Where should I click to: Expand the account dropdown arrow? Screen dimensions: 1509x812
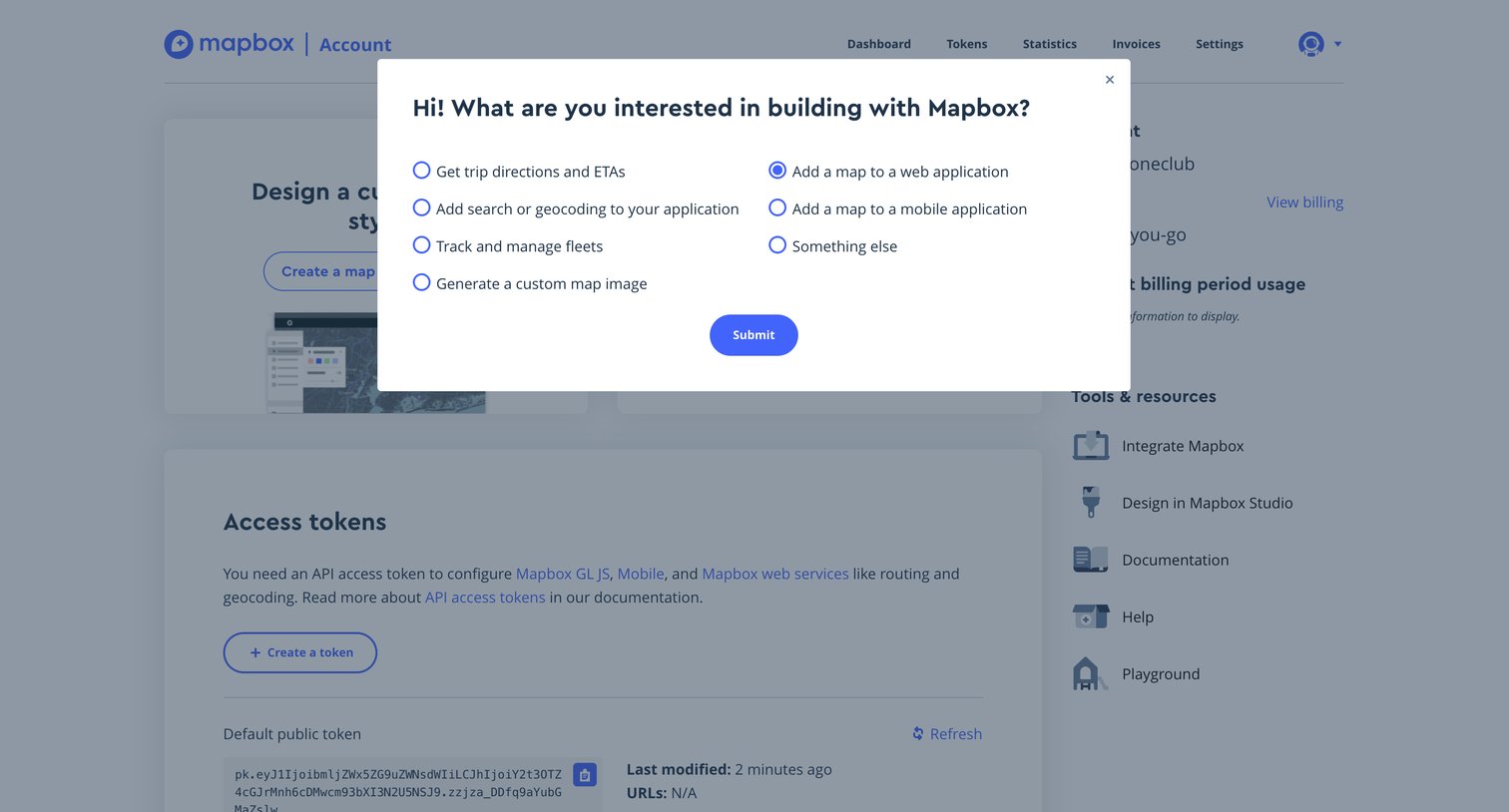(1338, 44)
